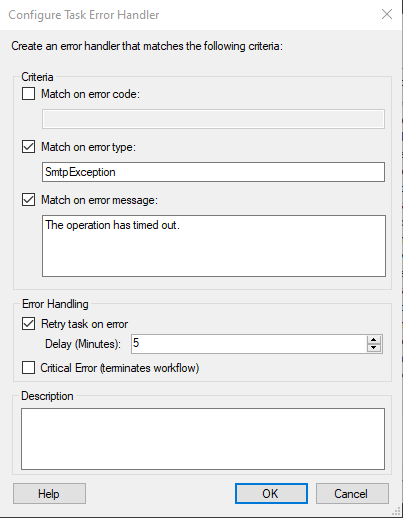Open Help for this dialog
Screen dimensions: 403x518
click(49, 494)
